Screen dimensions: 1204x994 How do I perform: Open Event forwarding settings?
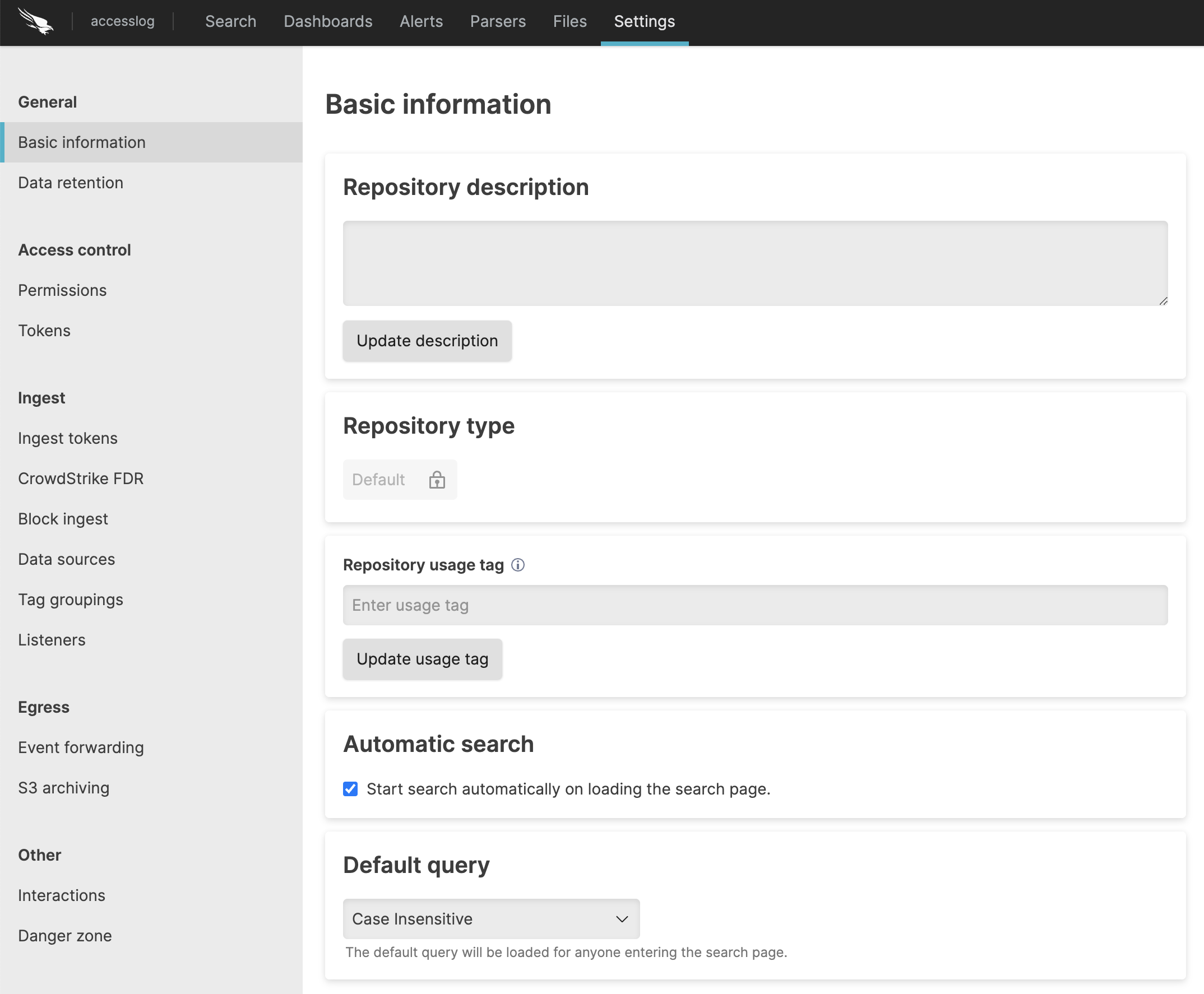pyautogui.click(x=151, y=748)
